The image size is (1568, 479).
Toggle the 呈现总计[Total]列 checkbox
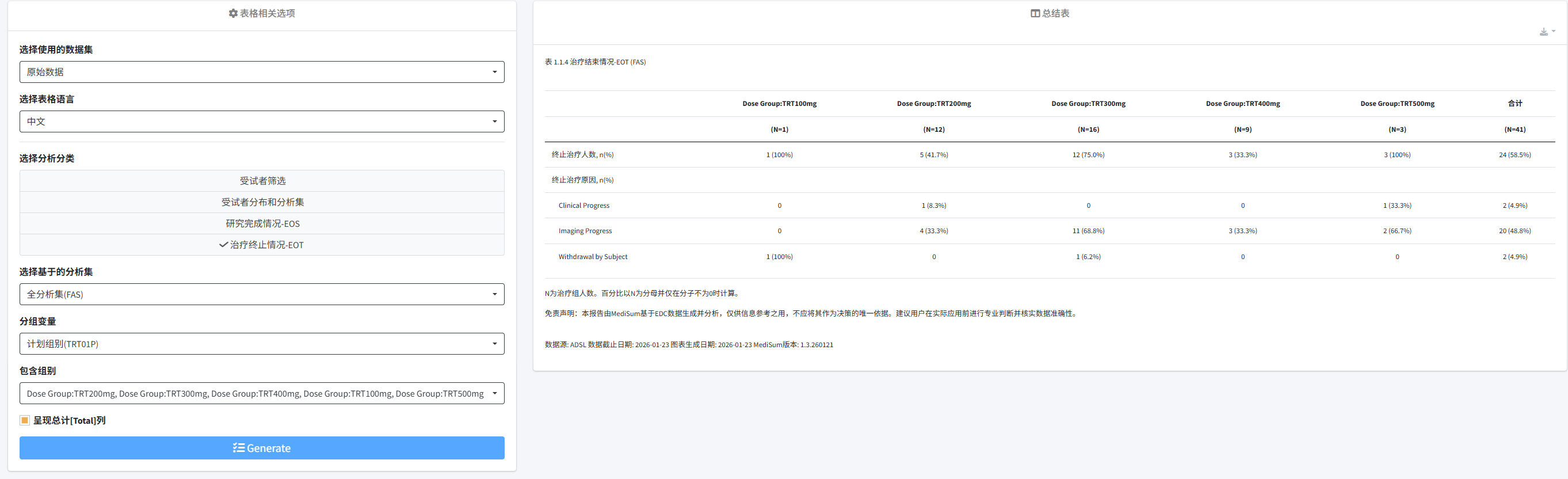25,421
